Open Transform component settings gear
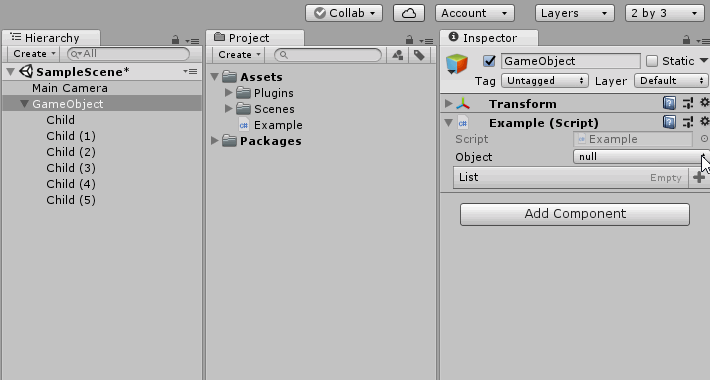 [x=705, y=103]
